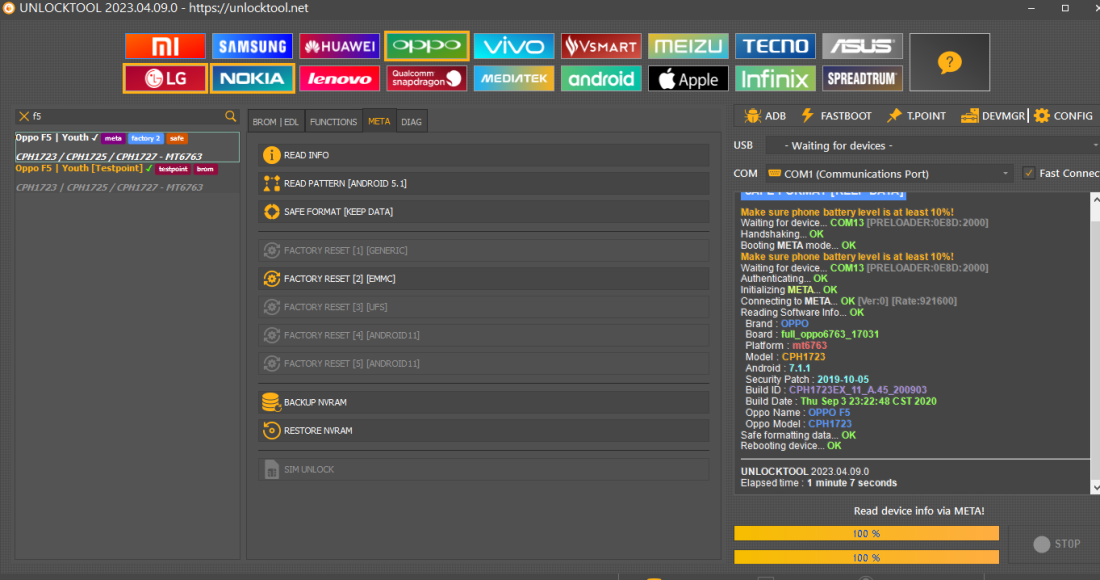1100x580 pixels.
Task: Start BACKUP NVRAM
Action: click(x=484, y=403)
